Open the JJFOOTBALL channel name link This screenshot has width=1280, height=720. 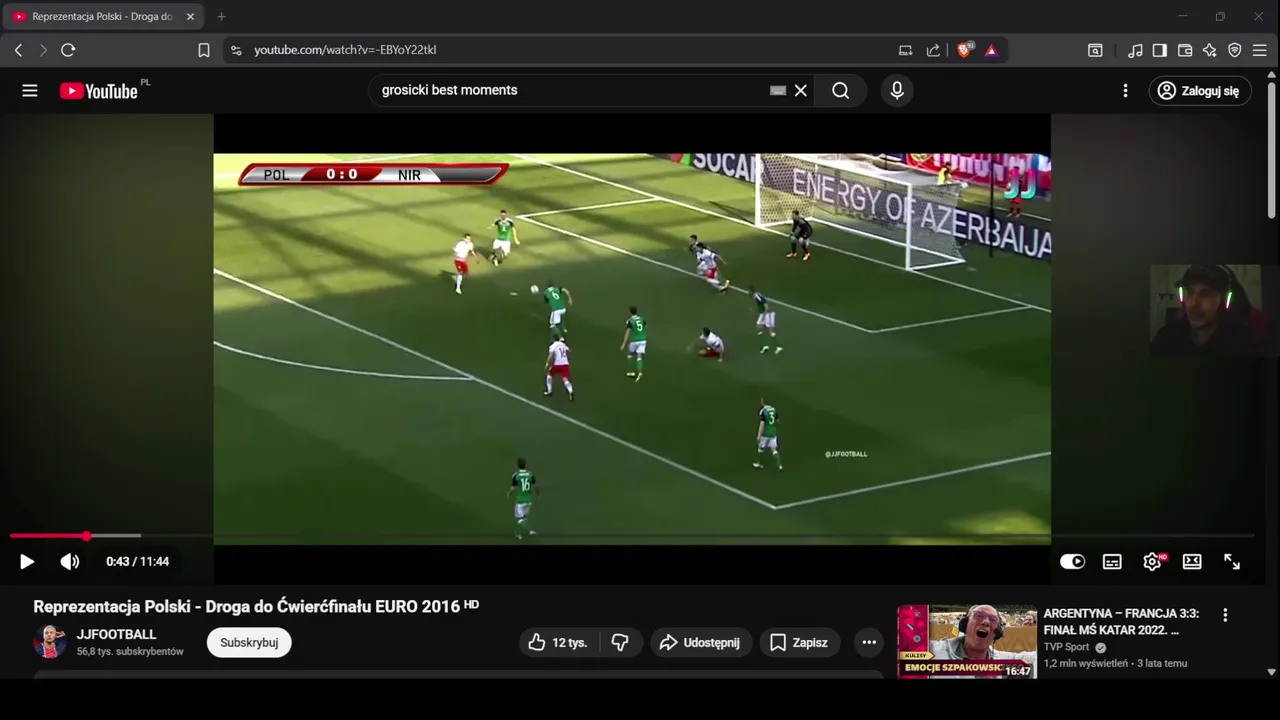point(117,634)
